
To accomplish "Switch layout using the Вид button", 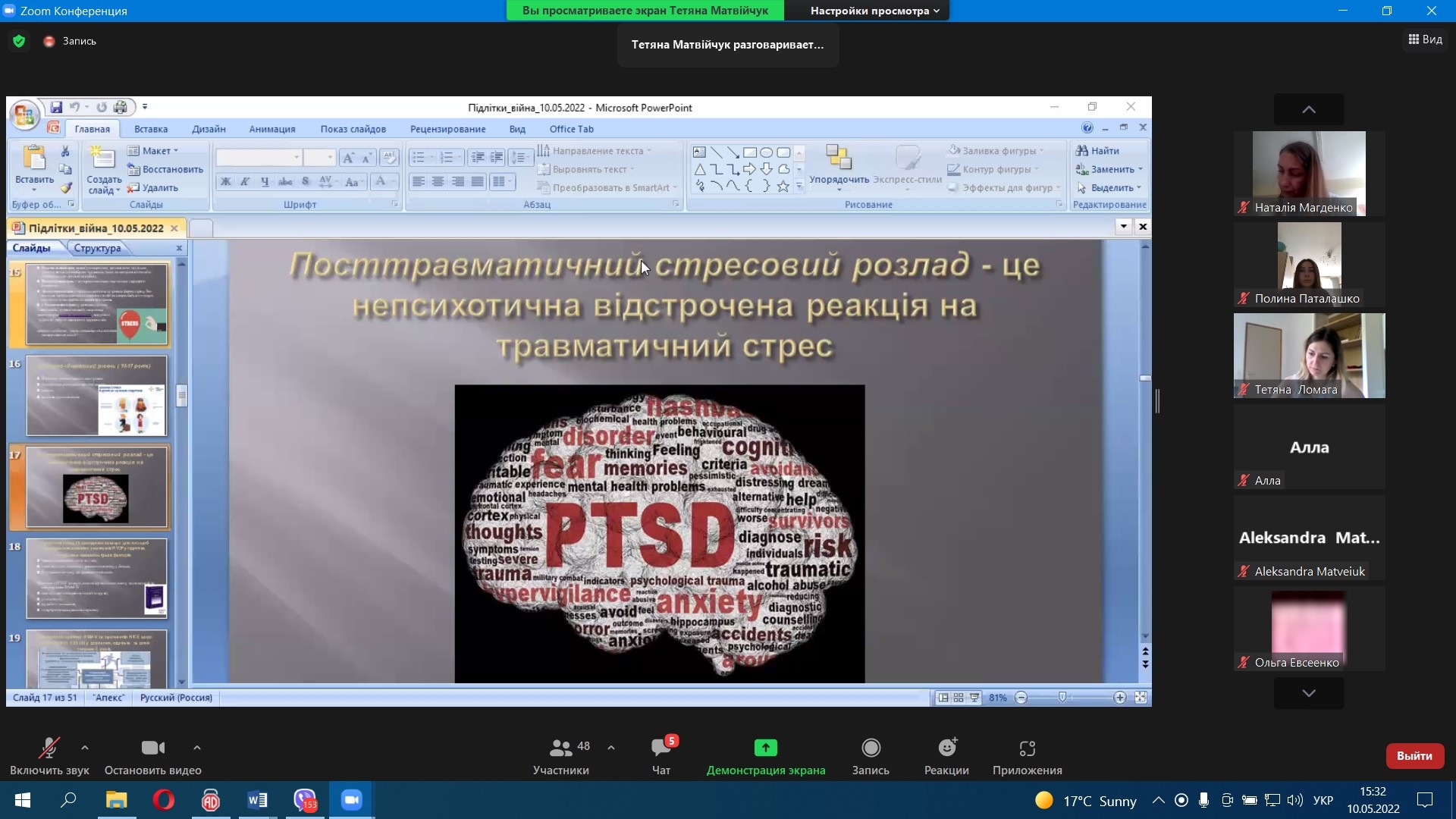I will pyautogui.click(x=1425, y=39).
